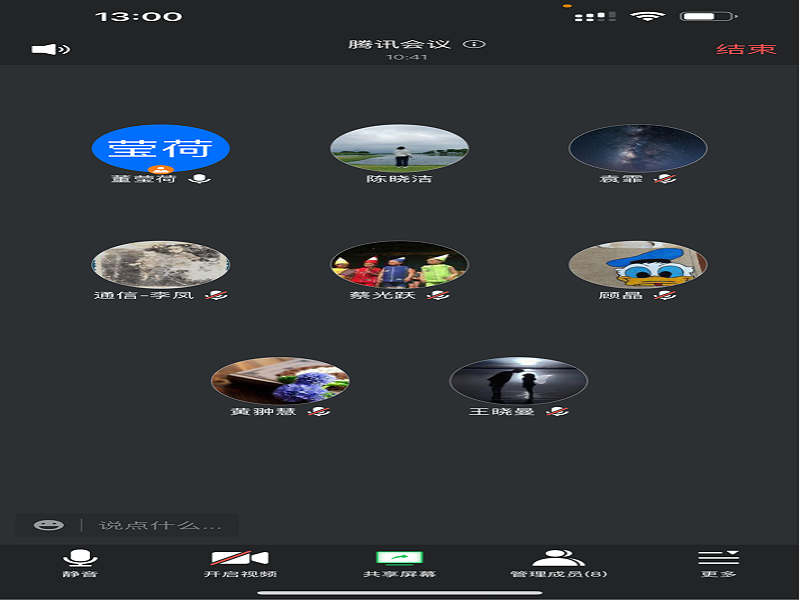800x600 pixels.
Task: Expand the 更多 more menu
Action: point(718,563)
